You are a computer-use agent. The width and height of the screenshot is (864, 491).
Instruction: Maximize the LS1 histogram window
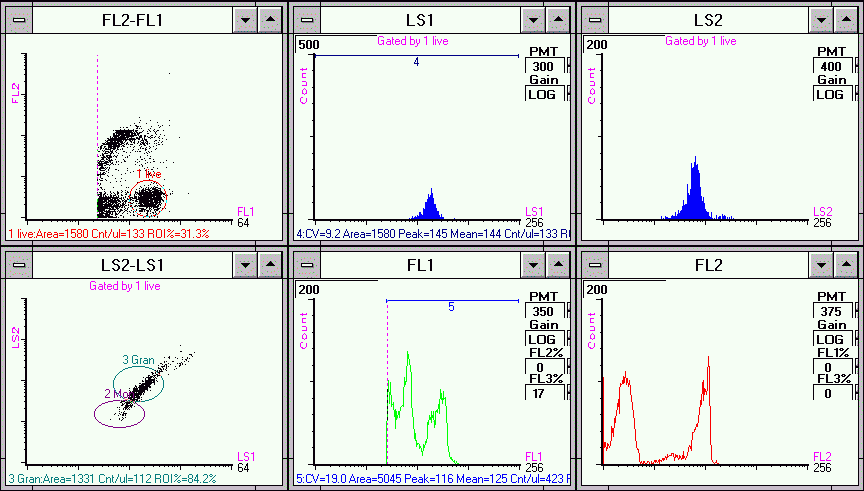[x=558, y=19]
